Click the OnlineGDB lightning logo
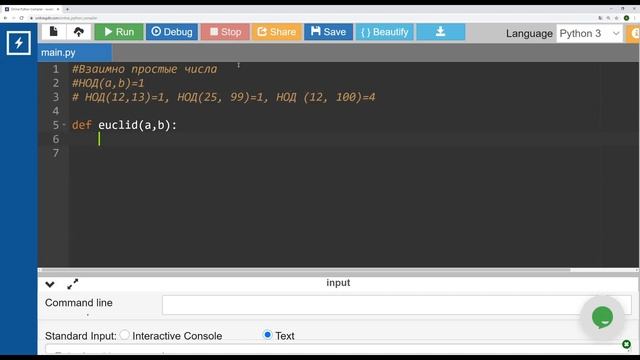 18,43
